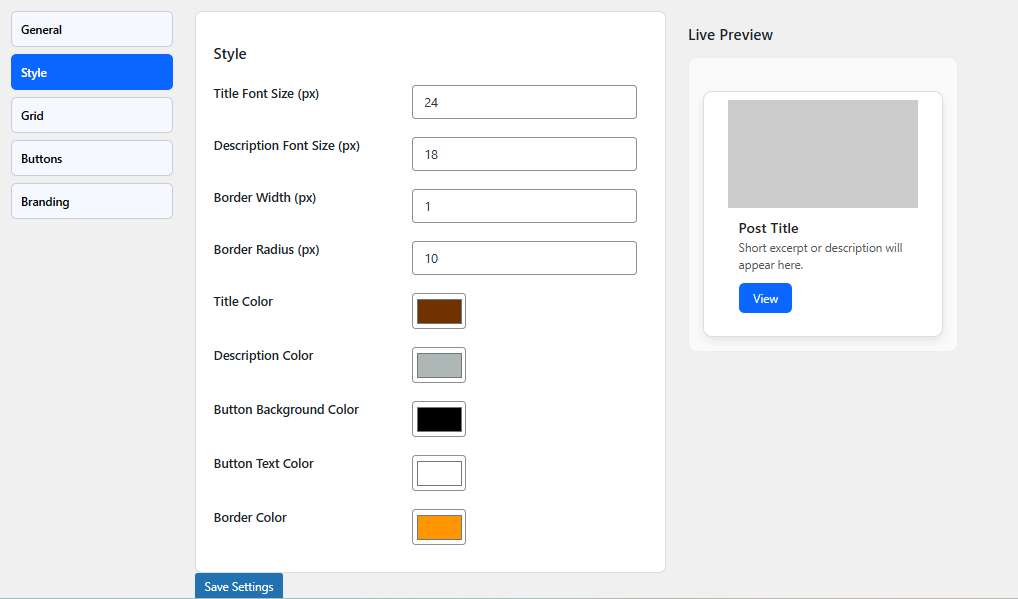Screen dimensions: 1018x599
Task: Focus the Border Radius input field
Action: tap(524, 258)
